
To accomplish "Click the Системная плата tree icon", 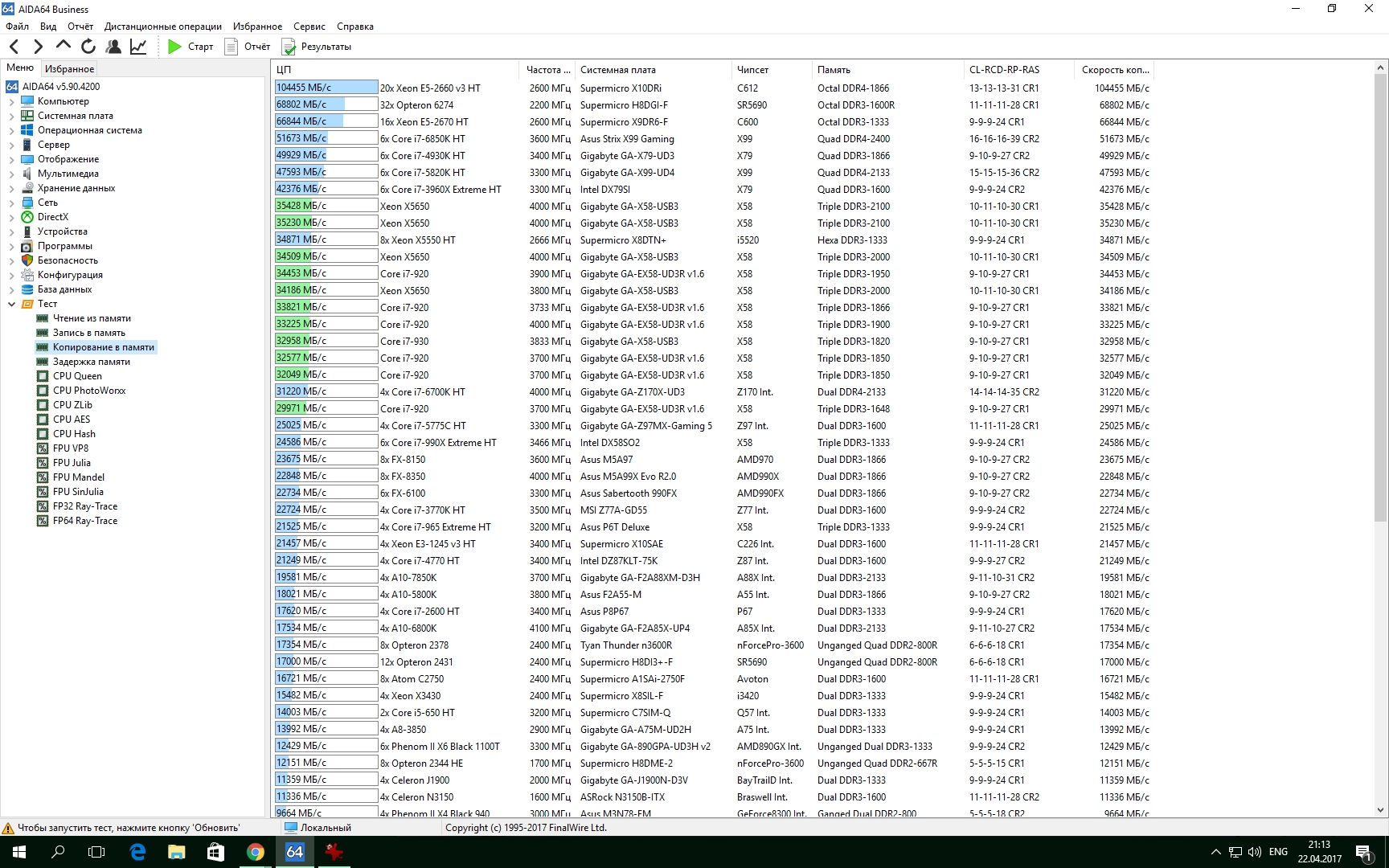I will (27, 116).
